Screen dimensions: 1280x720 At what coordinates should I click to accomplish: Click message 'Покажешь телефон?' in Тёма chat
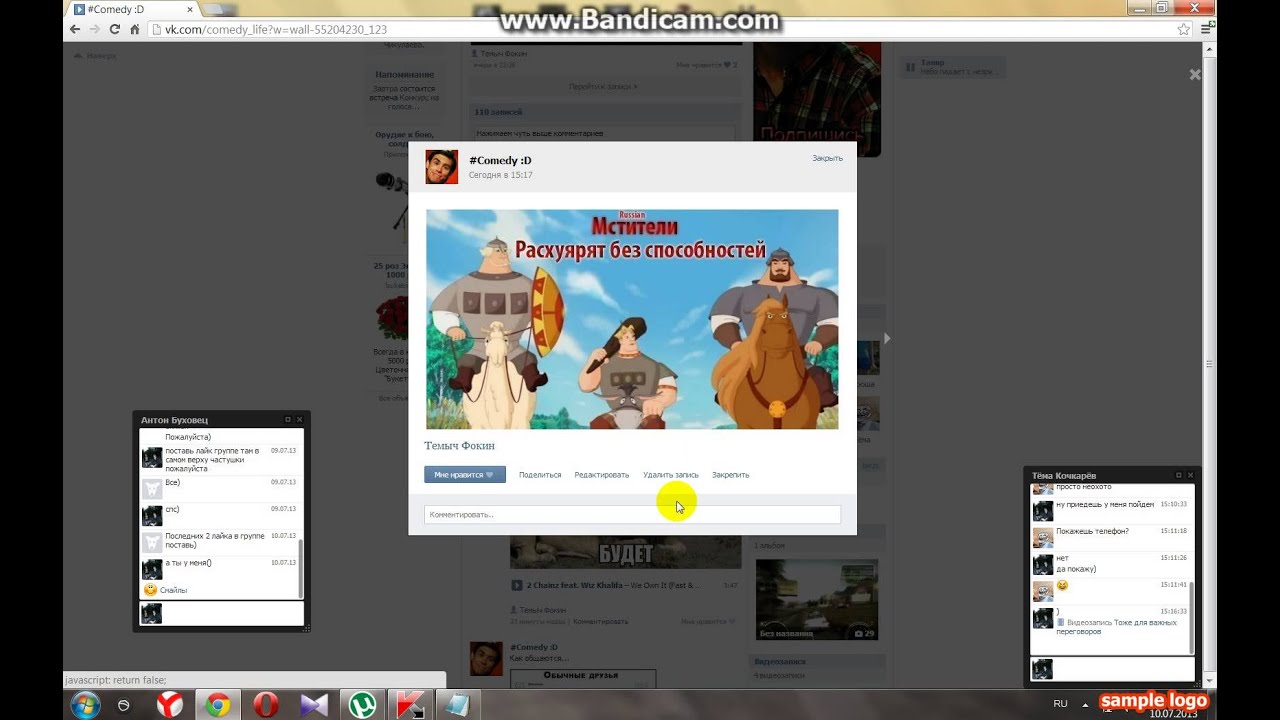pyautogui.click(x=1092, y=531)
